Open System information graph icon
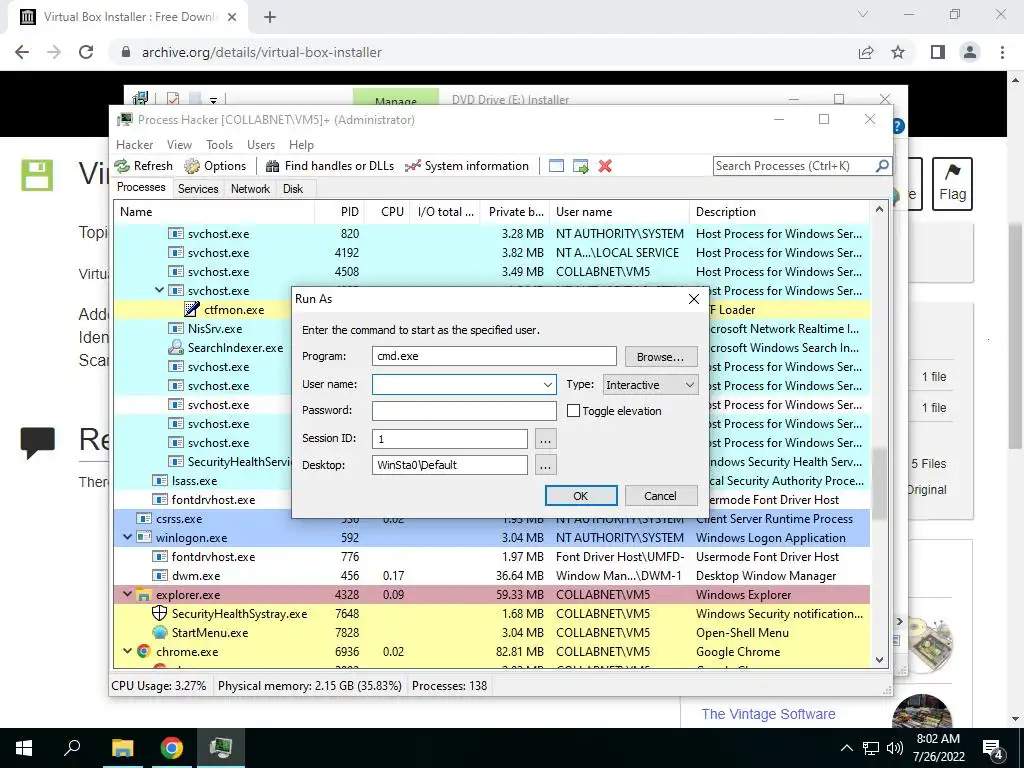The height and width of the screenshot is (768, 1024). point(413,166)
